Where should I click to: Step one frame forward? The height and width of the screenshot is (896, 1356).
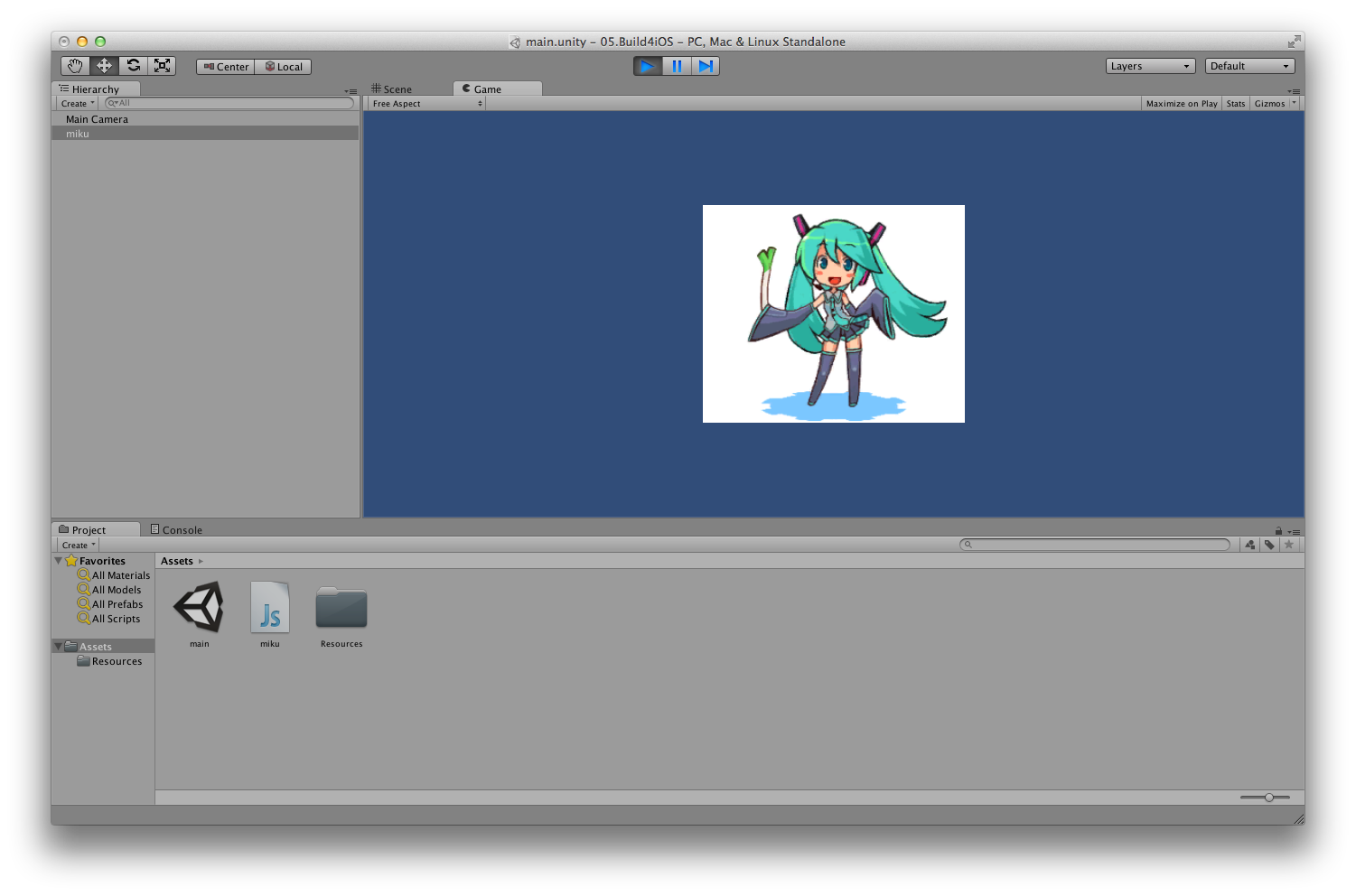tap(706, 66)
